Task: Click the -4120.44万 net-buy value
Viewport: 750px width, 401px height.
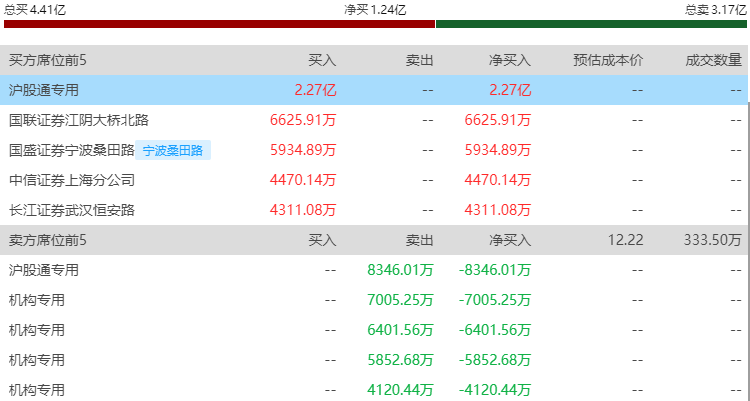Action: click(495, 390)
